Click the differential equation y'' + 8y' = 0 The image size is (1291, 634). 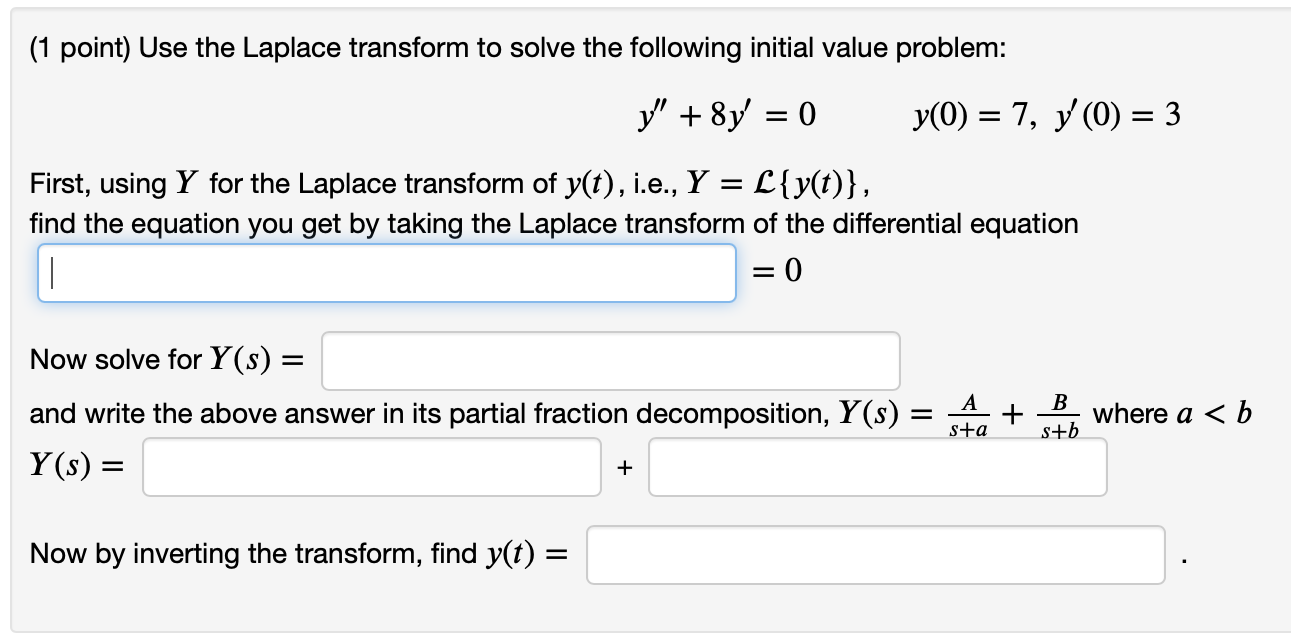pos(726,116)
